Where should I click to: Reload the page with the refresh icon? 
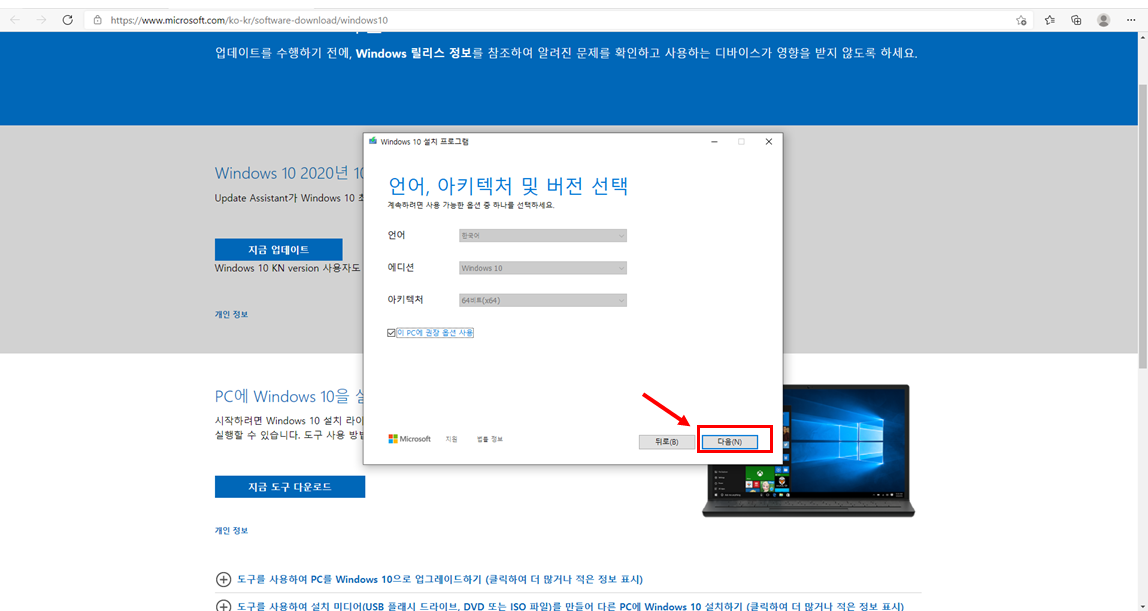pos(67,20)
